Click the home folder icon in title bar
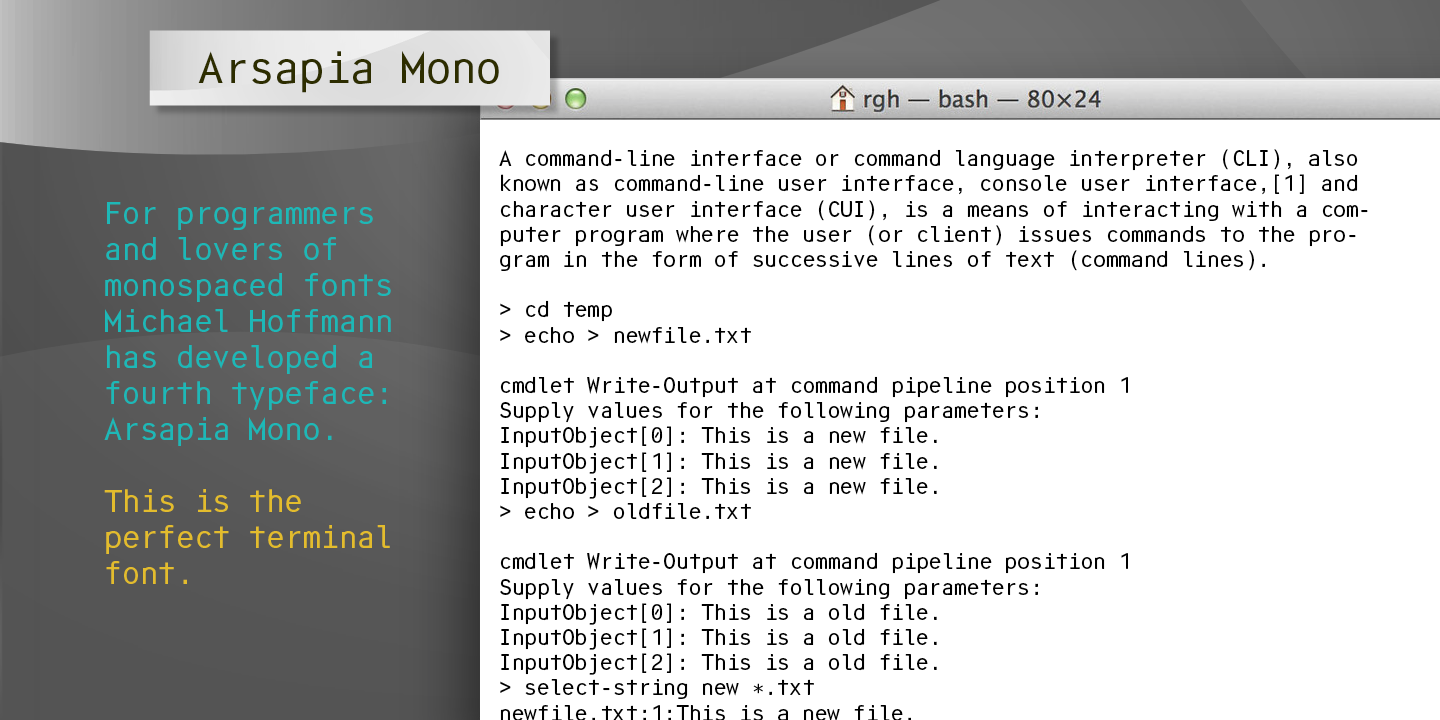This screenshot has height=720, width=1440. pyautogui.click(x=843, y=99)
